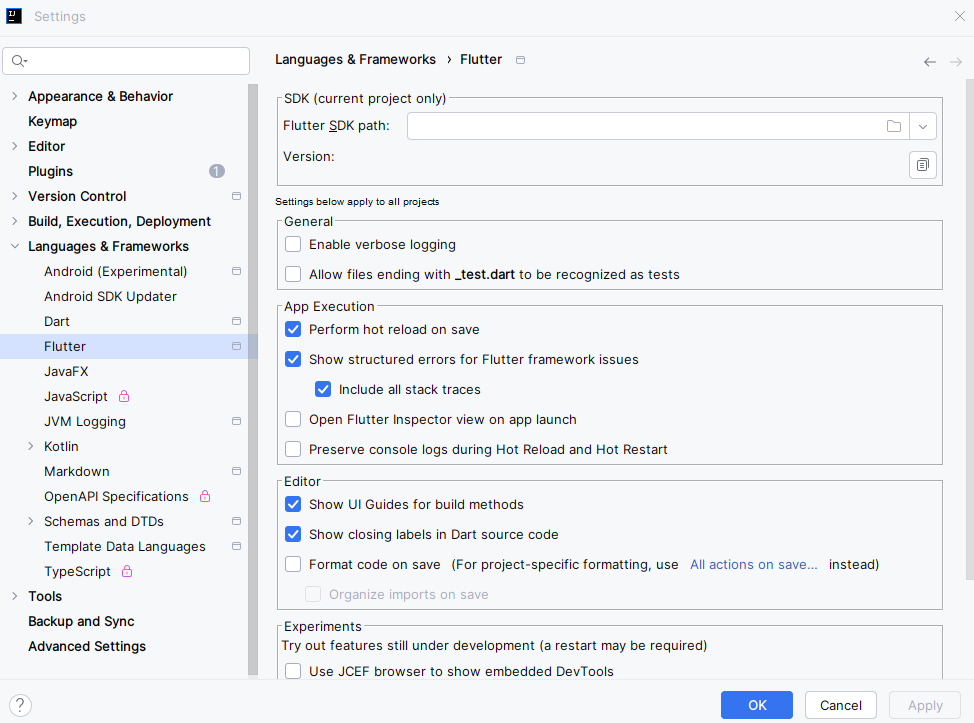Click the lock icon next to TypeScript
974x723 pixels.
[x=127, y=571]
